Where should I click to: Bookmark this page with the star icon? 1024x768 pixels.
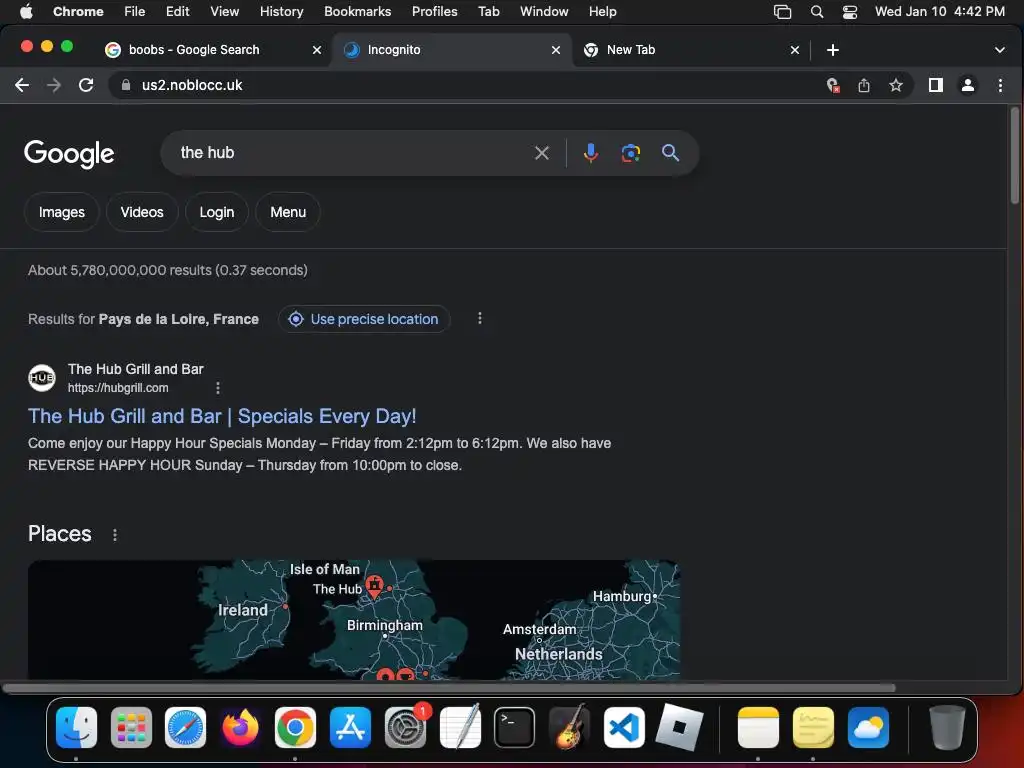896,85
